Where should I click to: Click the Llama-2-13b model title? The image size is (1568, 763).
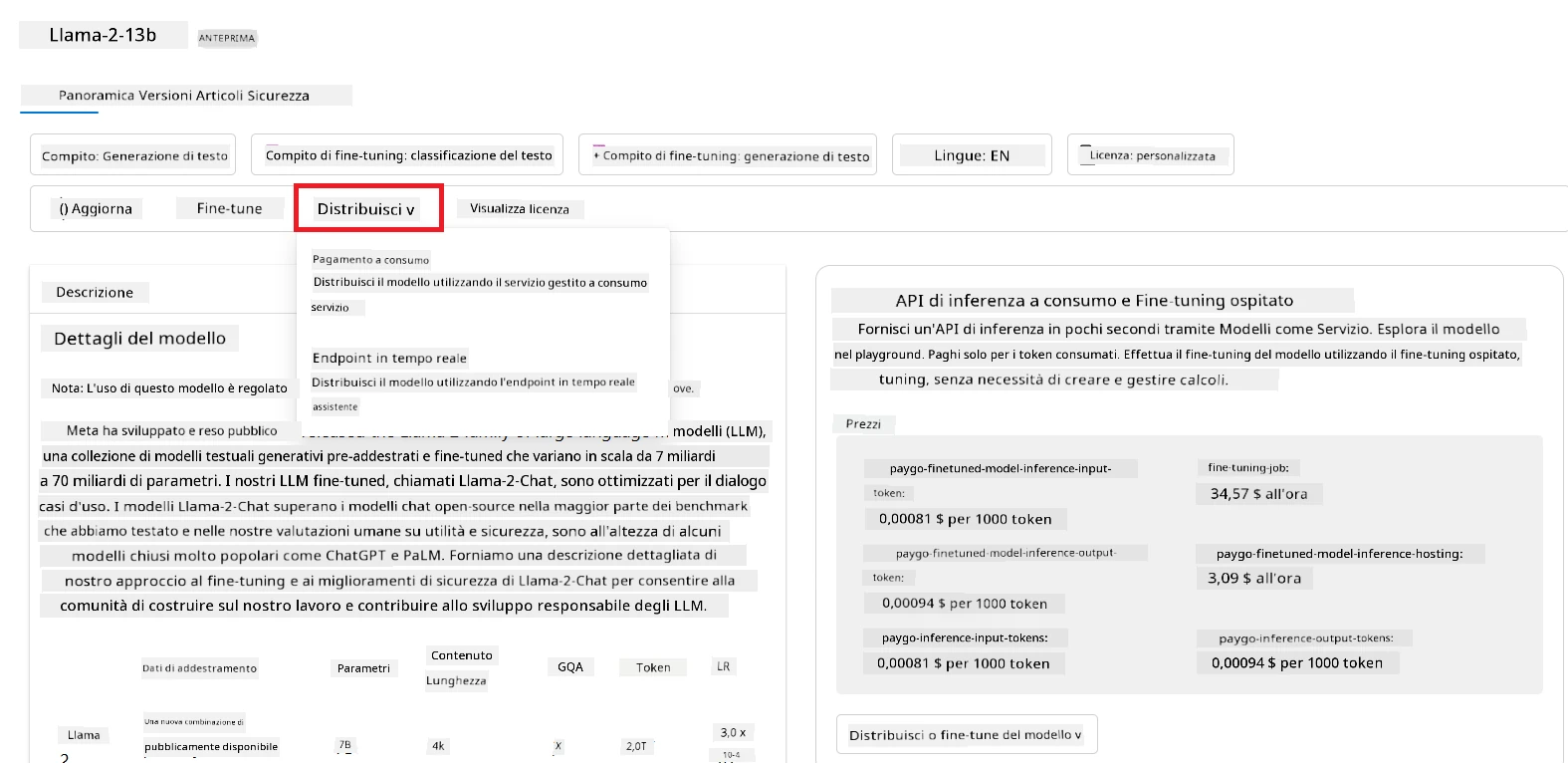pyautogui.click(x=104, y=35)
